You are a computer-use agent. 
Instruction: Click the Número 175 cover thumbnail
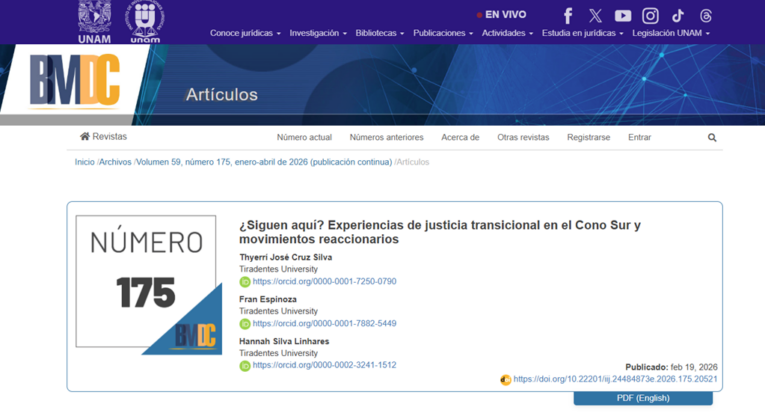click(148, 284)
